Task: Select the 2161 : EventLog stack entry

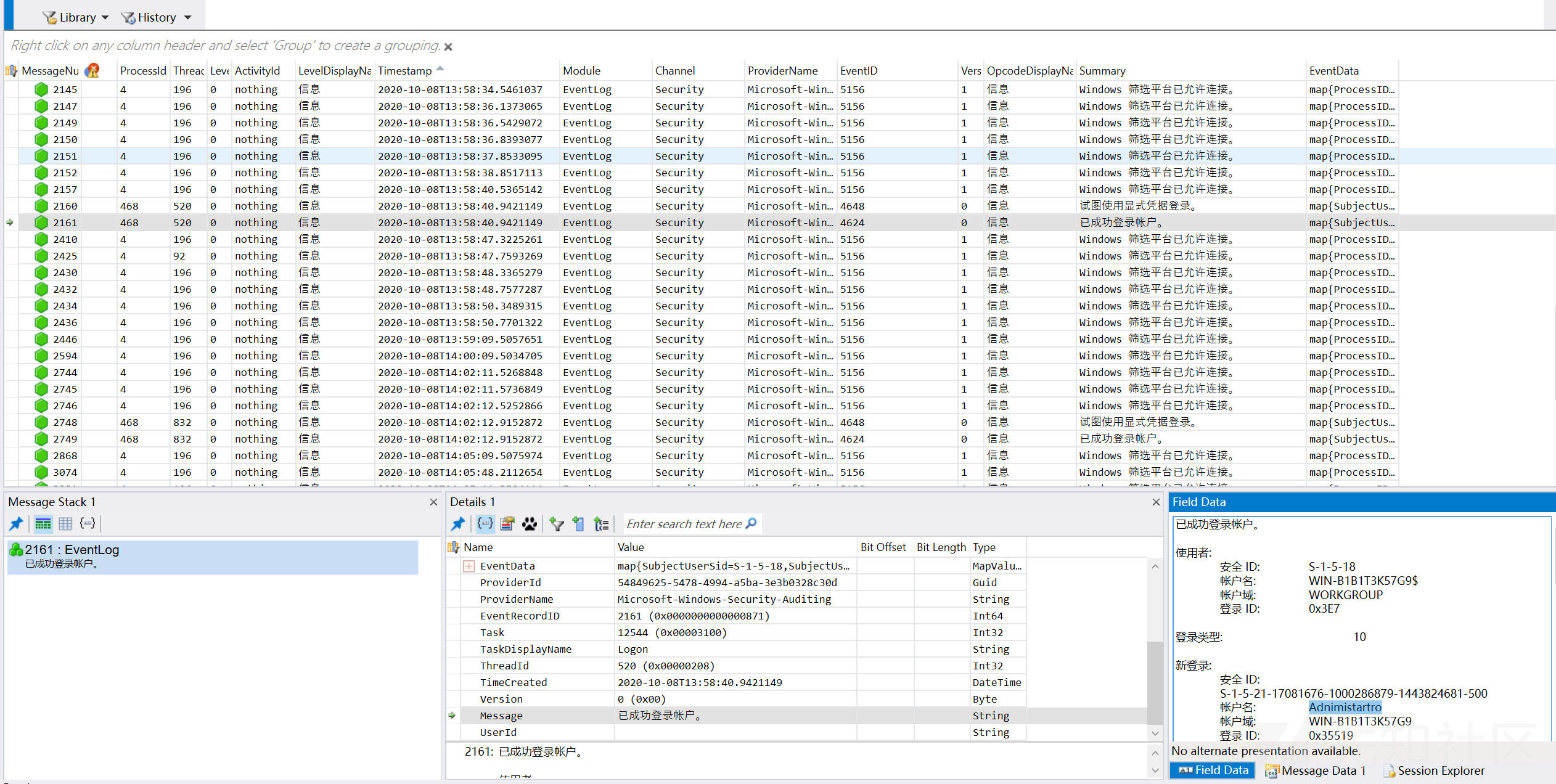Action: pos(213,557)
